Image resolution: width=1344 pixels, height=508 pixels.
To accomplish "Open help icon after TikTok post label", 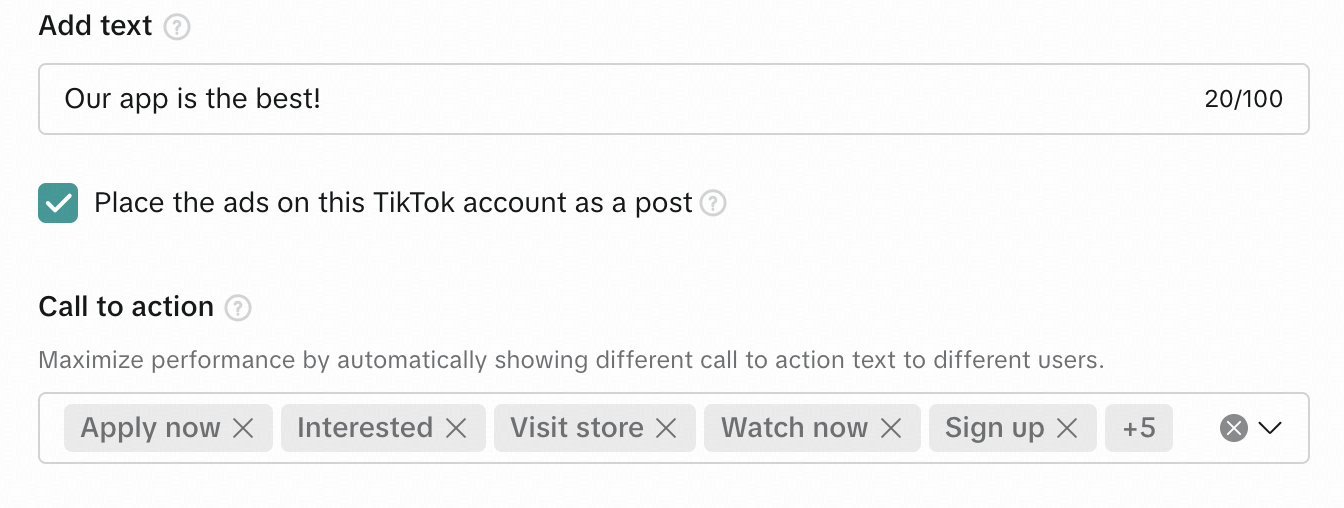I will pyautogui.click(x=713, y=204).
